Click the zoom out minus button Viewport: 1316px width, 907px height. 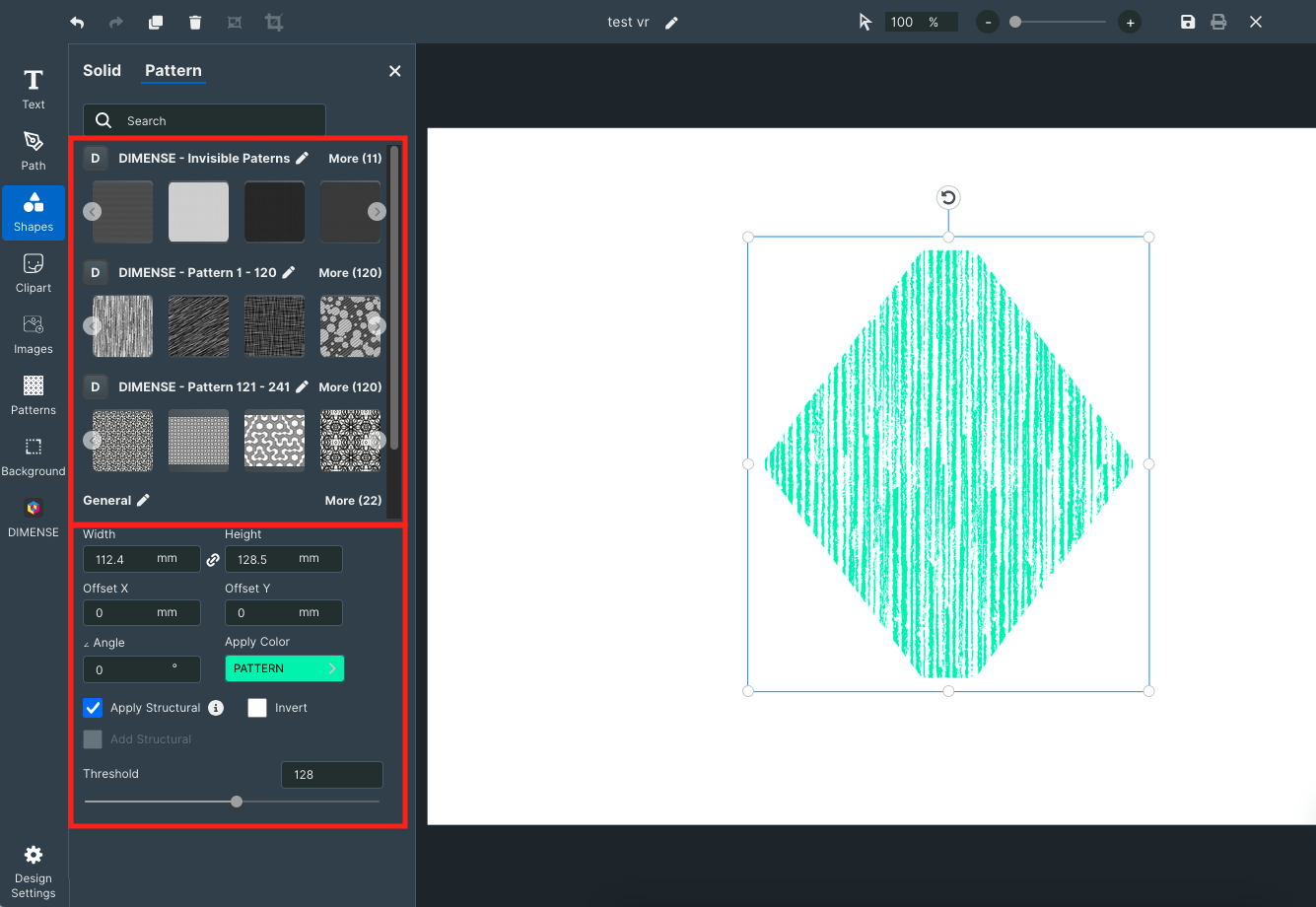(988, 22)
